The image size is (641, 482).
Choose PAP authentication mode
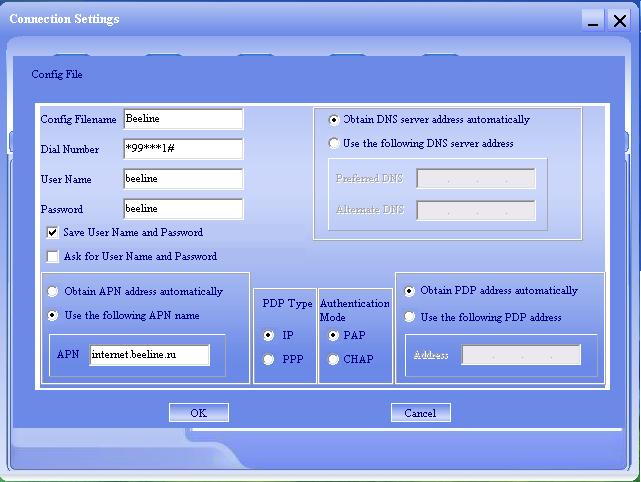(x=334, y=335)
